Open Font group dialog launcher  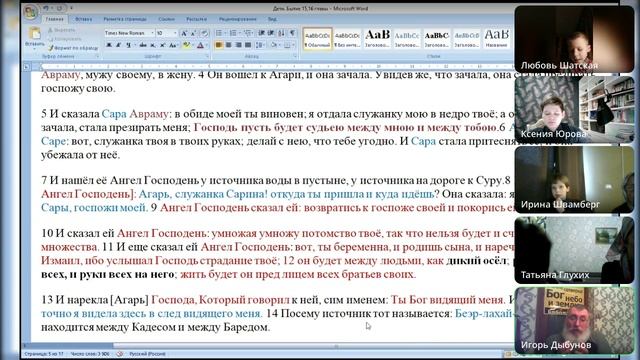coord(207,56)
